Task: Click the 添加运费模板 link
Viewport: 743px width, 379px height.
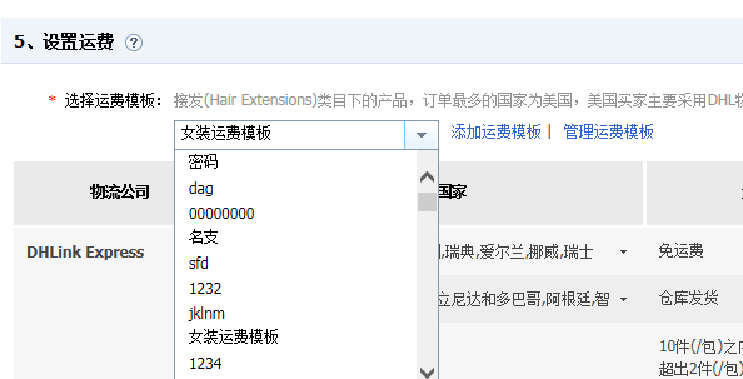Action: (496, 132)
